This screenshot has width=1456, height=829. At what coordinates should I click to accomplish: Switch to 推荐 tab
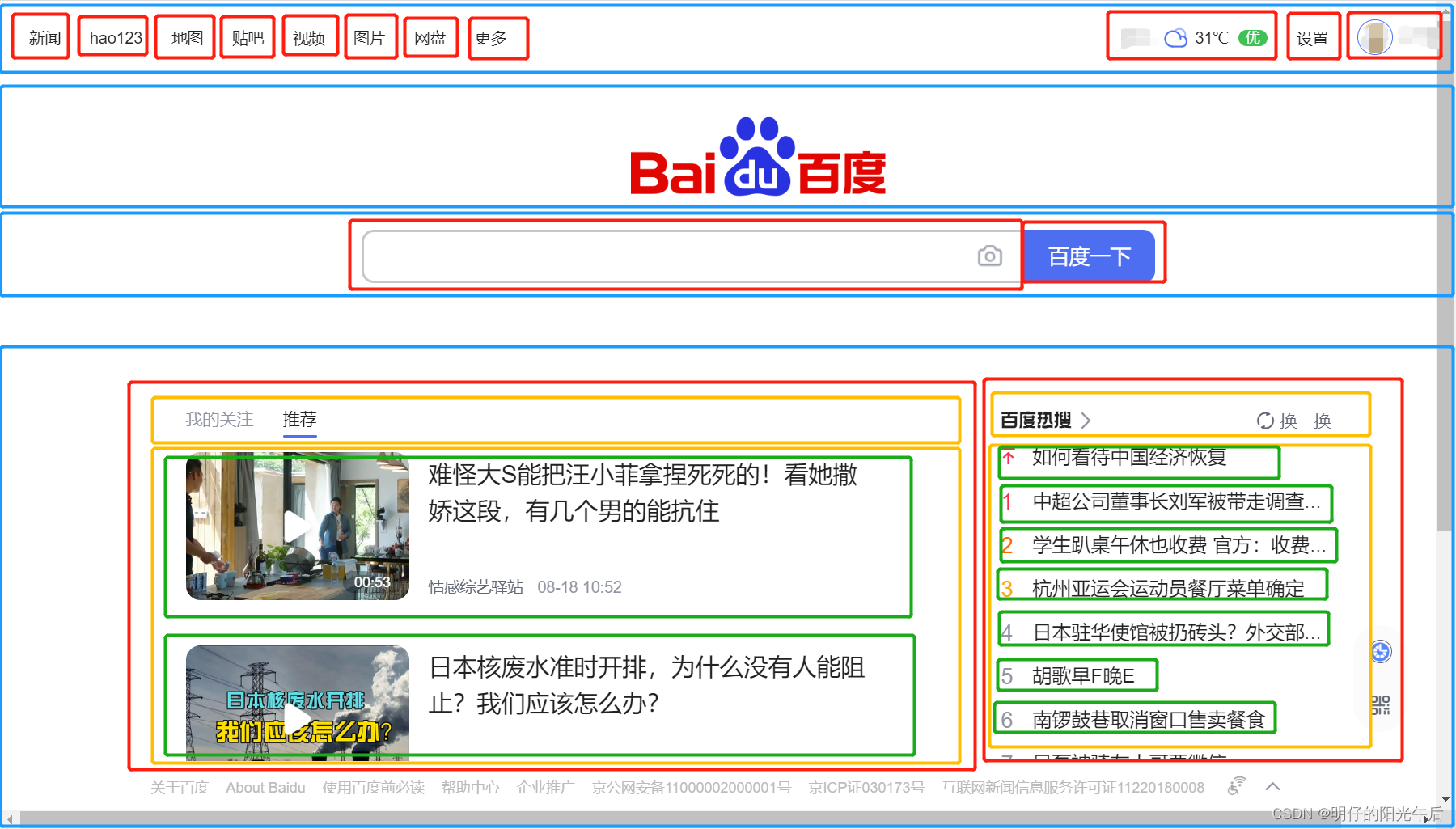coord(299,419)
